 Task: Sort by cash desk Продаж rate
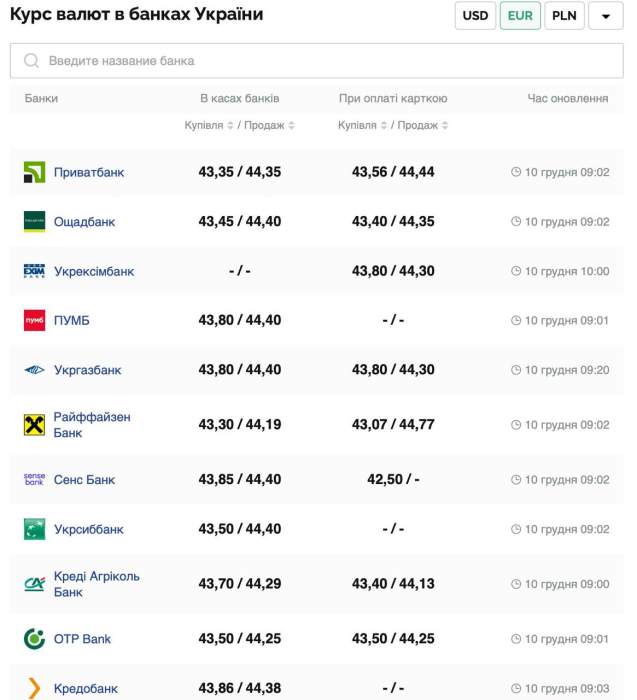292,126
